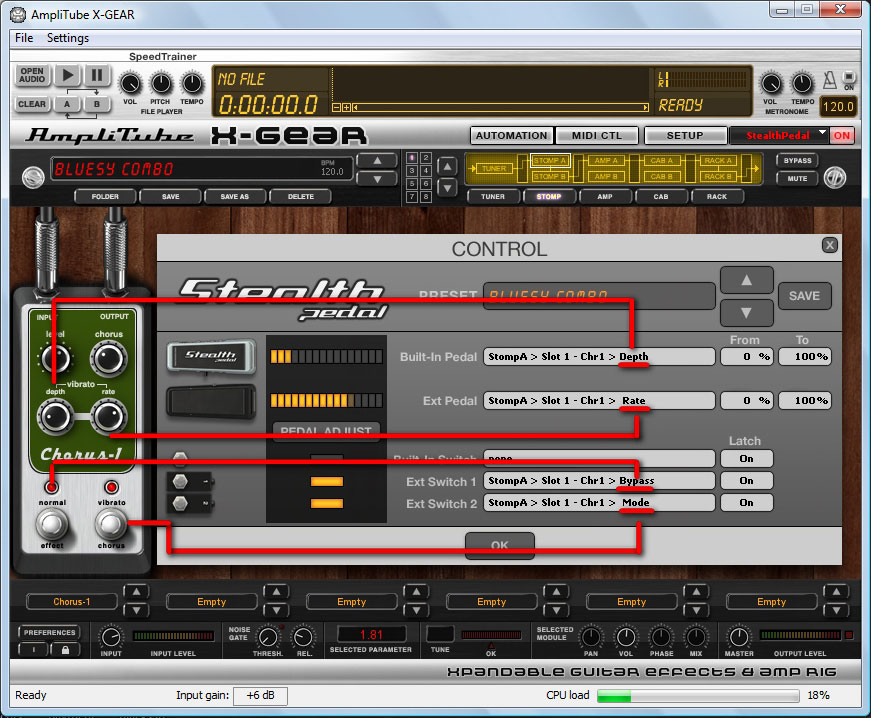Open the MIDI CTL panel

coord(597,135)
